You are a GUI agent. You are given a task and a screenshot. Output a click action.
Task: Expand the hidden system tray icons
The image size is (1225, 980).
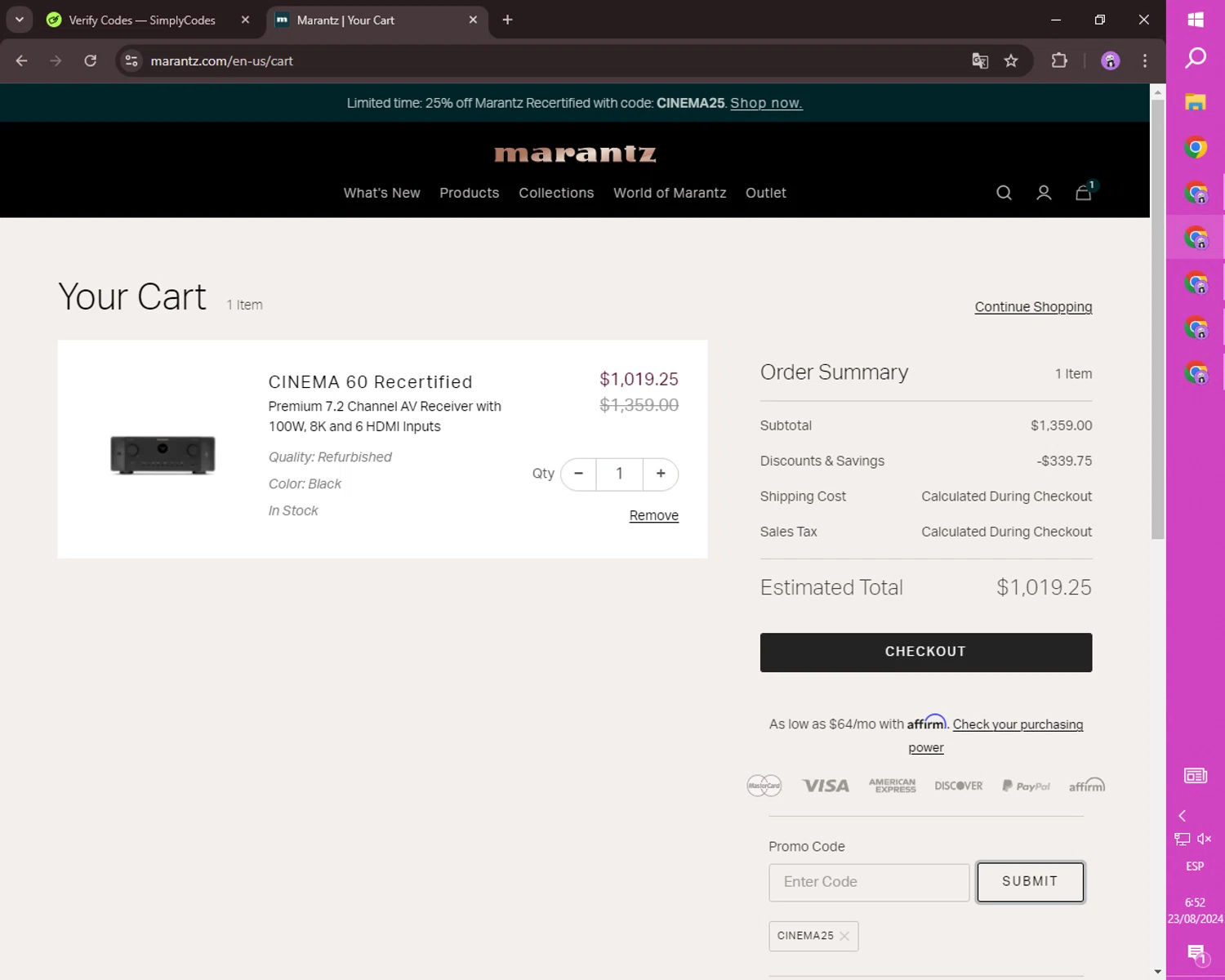tap(1182, 816)
